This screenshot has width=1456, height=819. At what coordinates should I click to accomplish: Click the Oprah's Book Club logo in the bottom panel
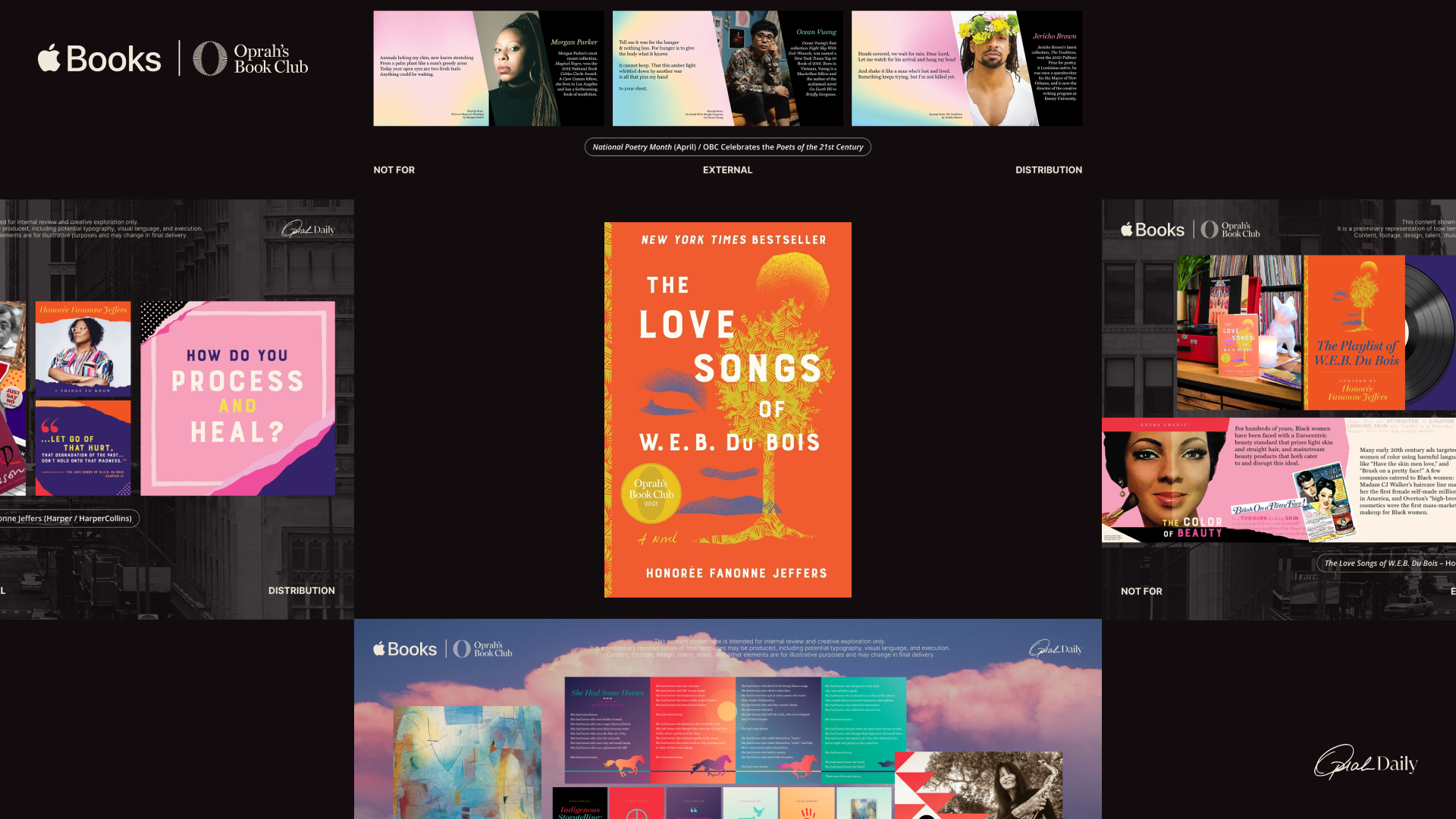click(483, 649)
